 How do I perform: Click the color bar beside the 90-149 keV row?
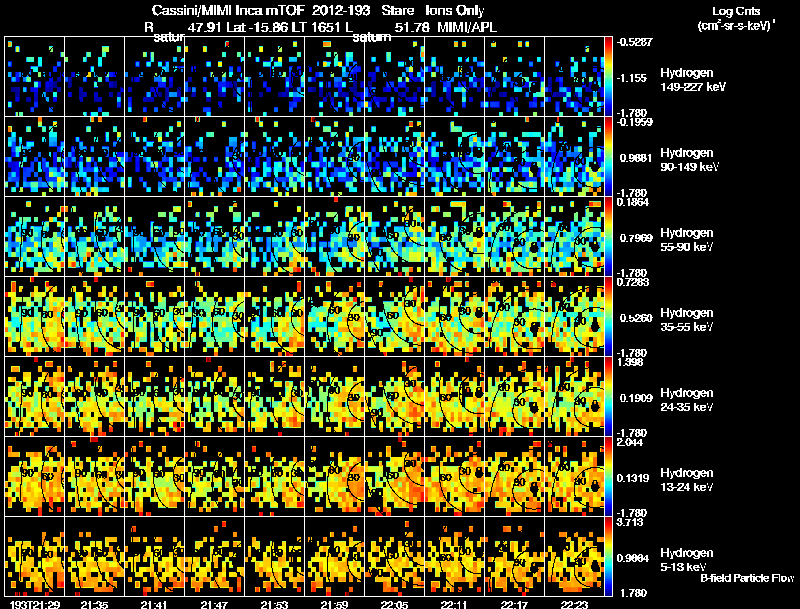click(608, 157)
